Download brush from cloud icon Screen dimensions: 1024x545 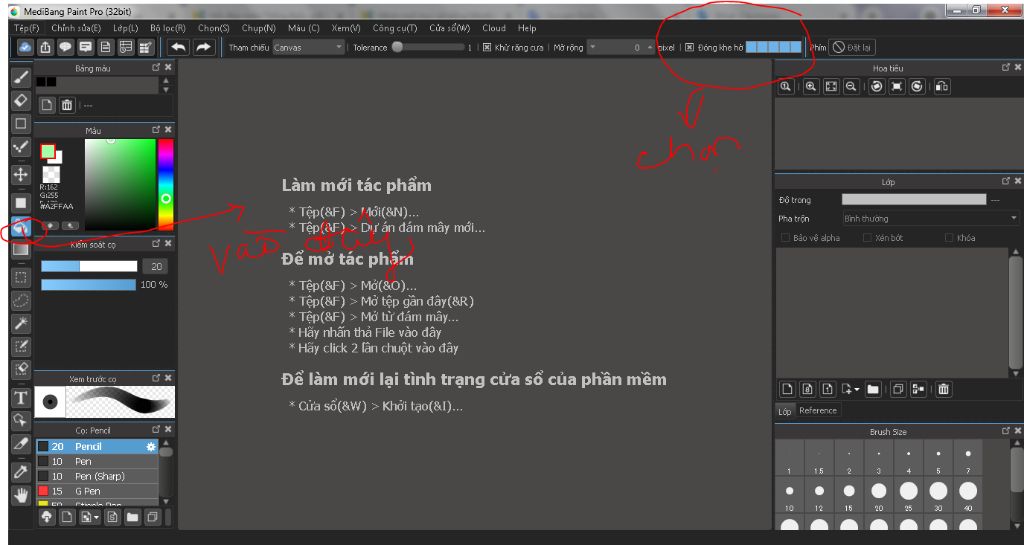46,517
